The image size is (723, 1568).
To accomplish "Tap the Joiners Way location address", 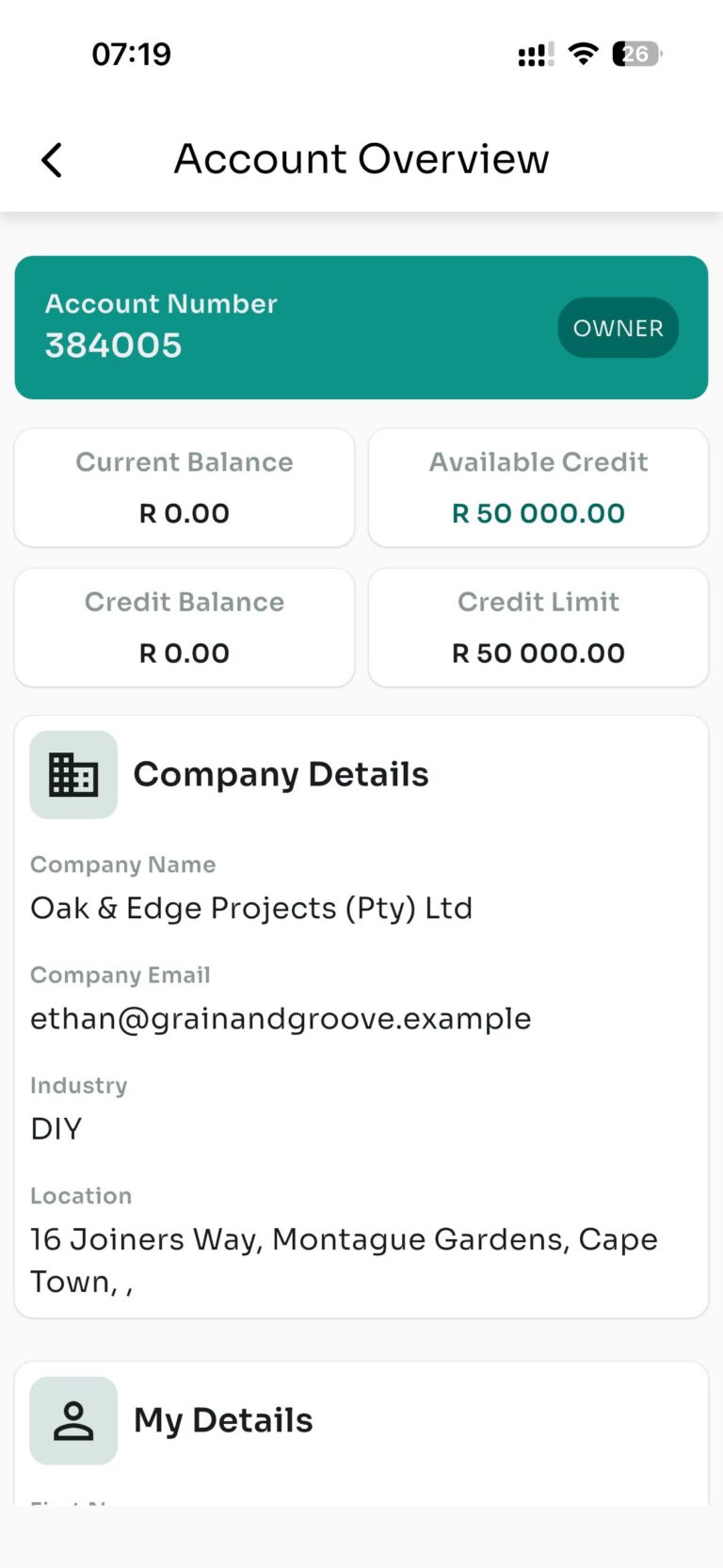I will pos(344,1260).
